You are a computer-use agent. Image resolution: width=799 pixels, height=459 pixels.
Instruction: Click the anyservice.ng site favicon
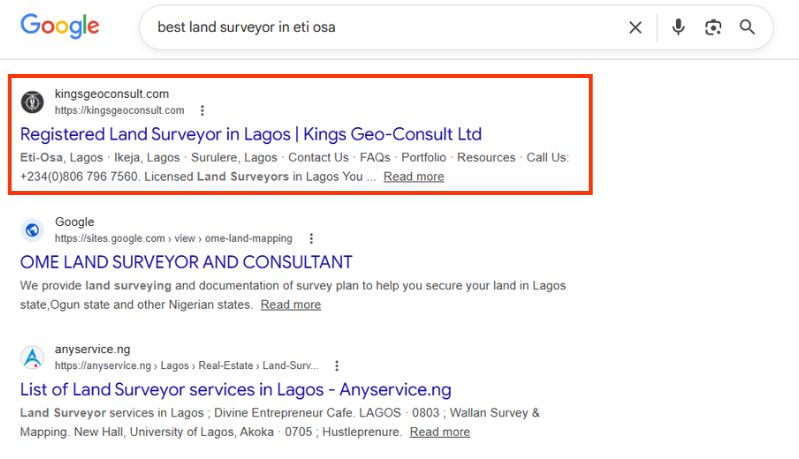point(32,358)
